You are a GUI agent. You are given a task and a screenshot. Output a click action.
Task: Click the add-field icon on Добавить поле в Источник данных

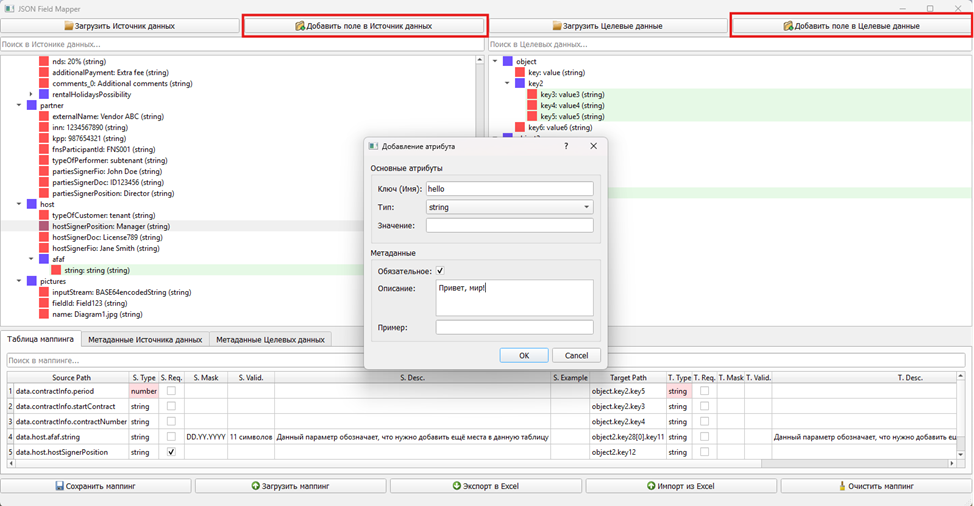(300, 26)
